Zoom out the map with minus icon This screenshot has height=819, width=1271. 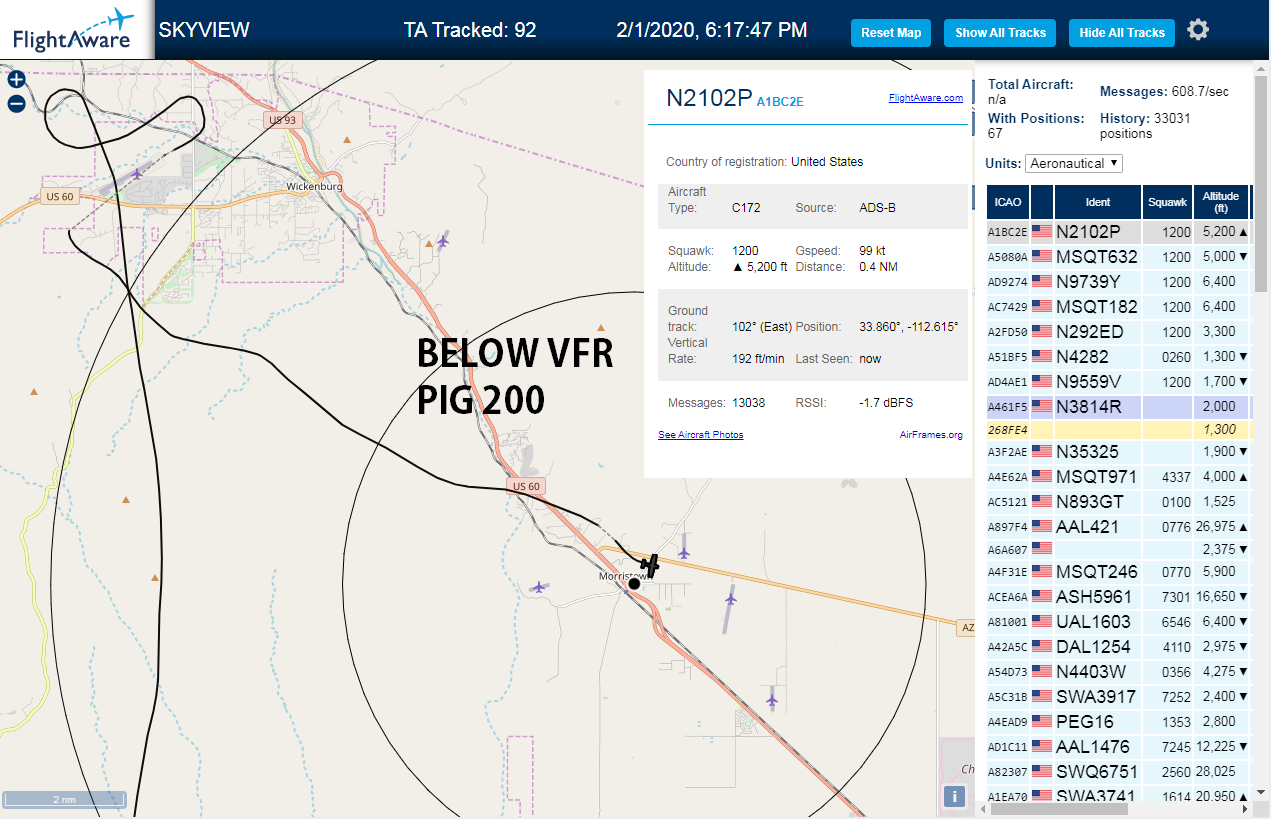(16, 104)
